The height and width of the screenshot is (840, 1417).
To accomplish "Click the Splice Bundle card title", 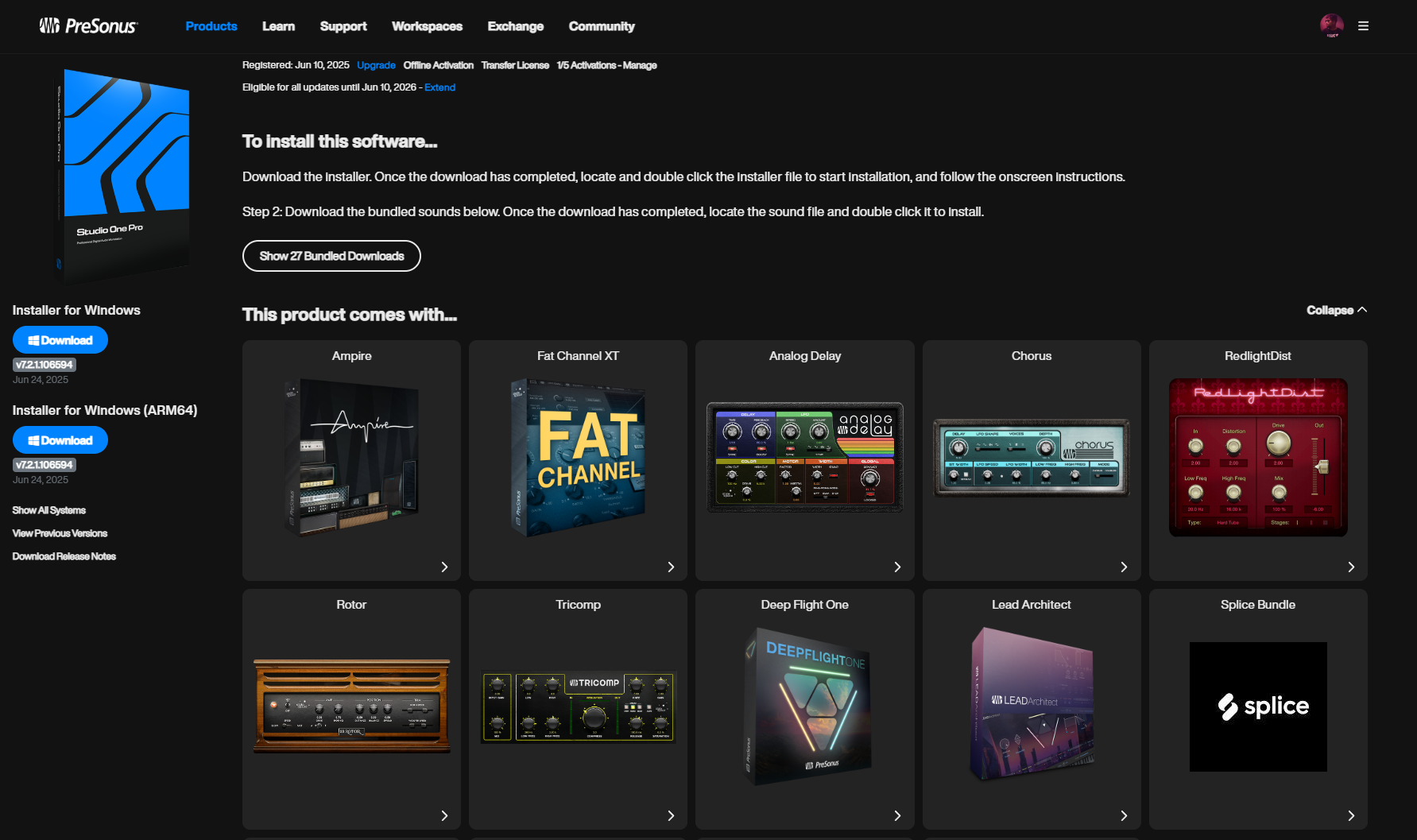I will click(1258, 605).
